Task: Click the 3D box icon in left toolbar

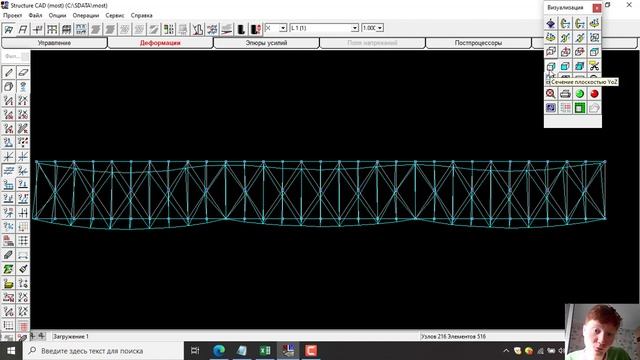Action: pyautogui.click(x=9, y=87)
